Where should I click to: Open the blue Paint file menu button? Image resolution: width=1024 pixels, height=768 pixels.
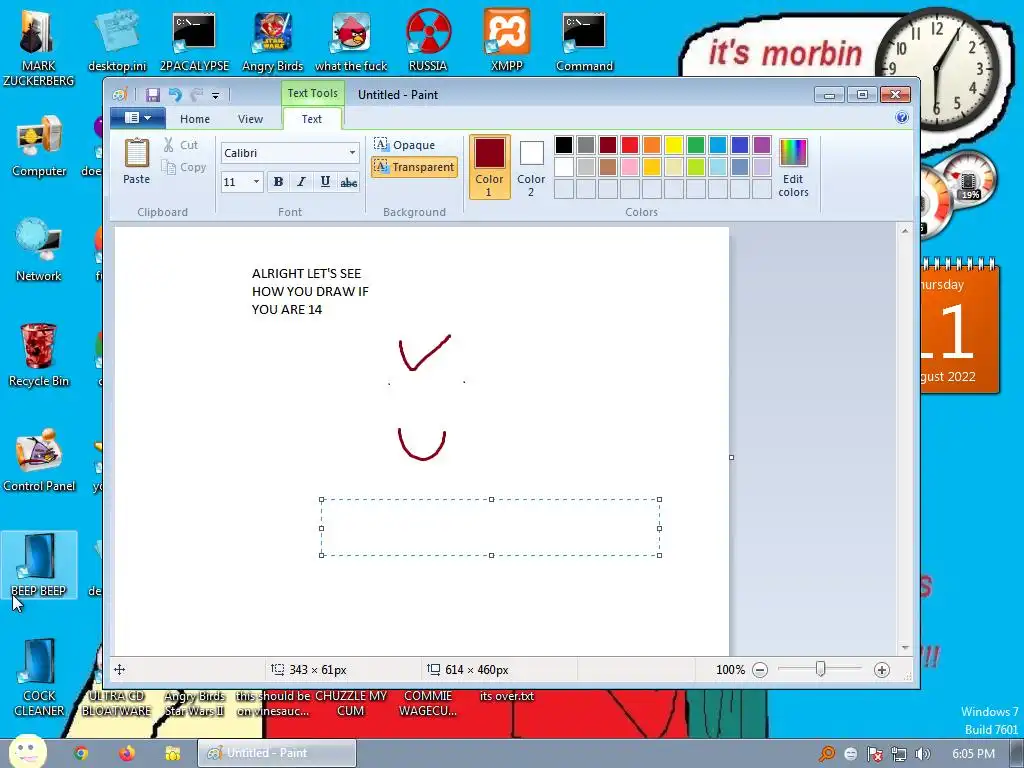pyautogui.click(x=137, y=118)
